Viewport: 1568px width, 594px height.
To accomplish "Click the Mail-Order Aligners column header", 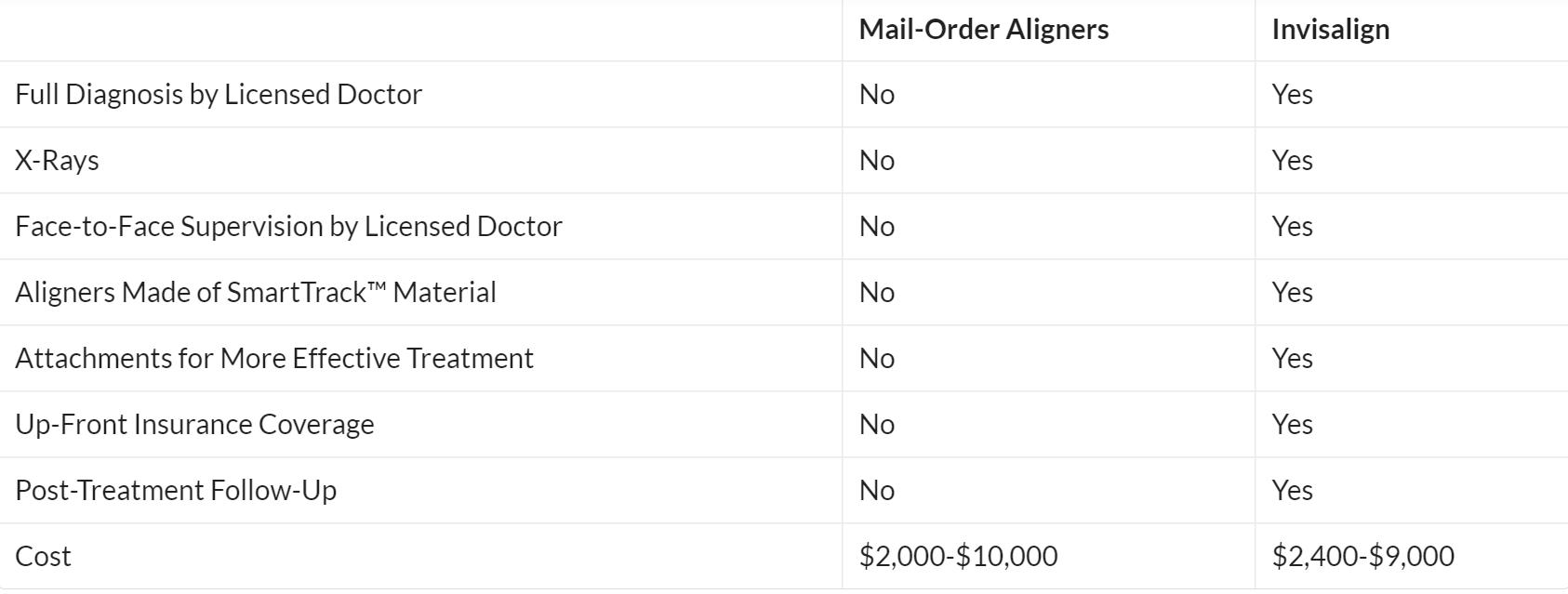I will pos(983,30).
